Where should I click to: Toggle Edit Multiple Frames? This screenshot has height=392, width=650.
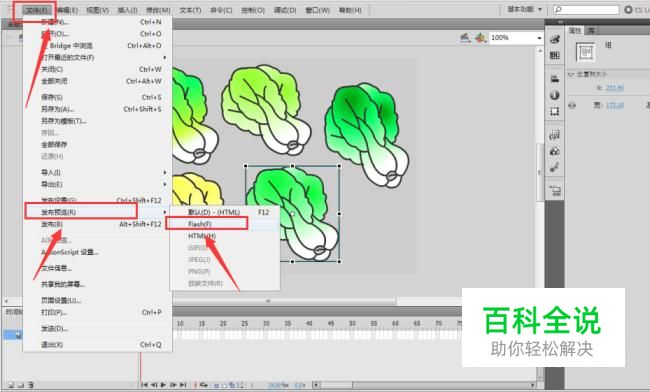point(232,385)
